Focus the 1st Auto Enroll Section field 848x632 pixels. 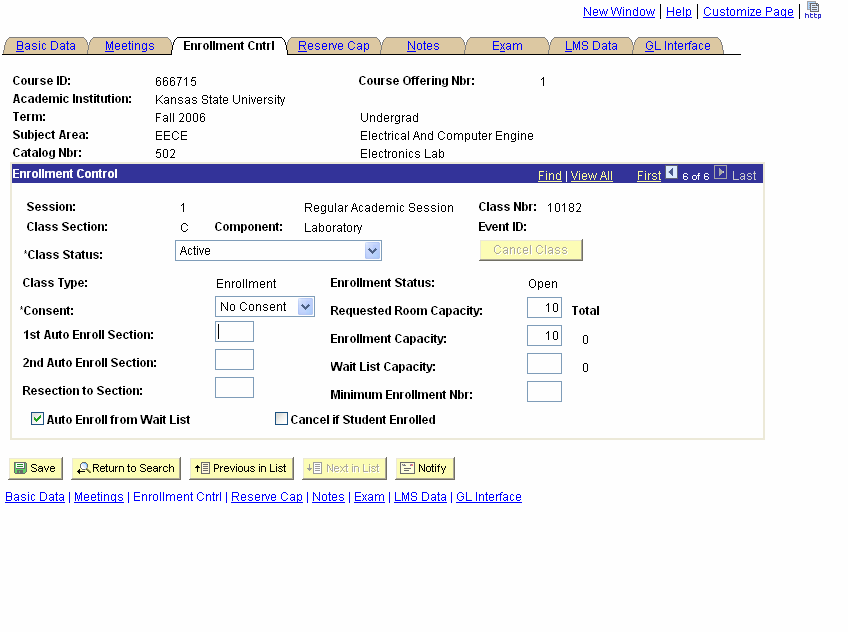click(234, 331)
